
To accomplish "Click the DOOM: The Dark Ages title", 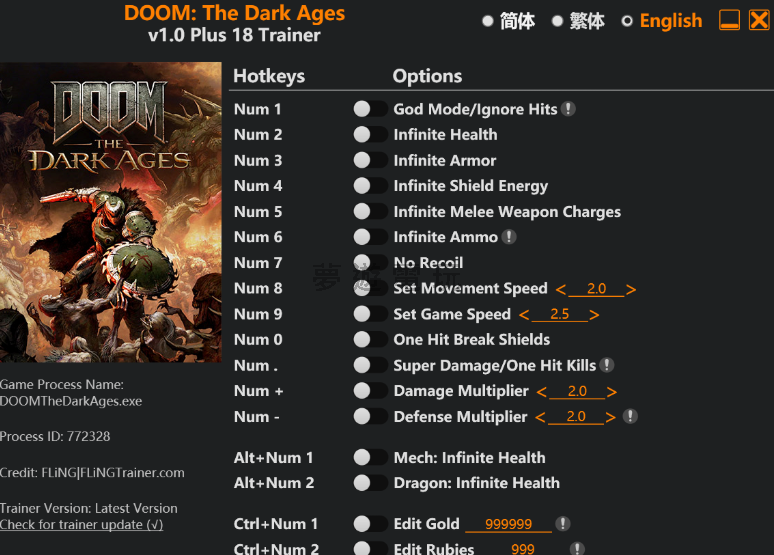I will 234,13.
